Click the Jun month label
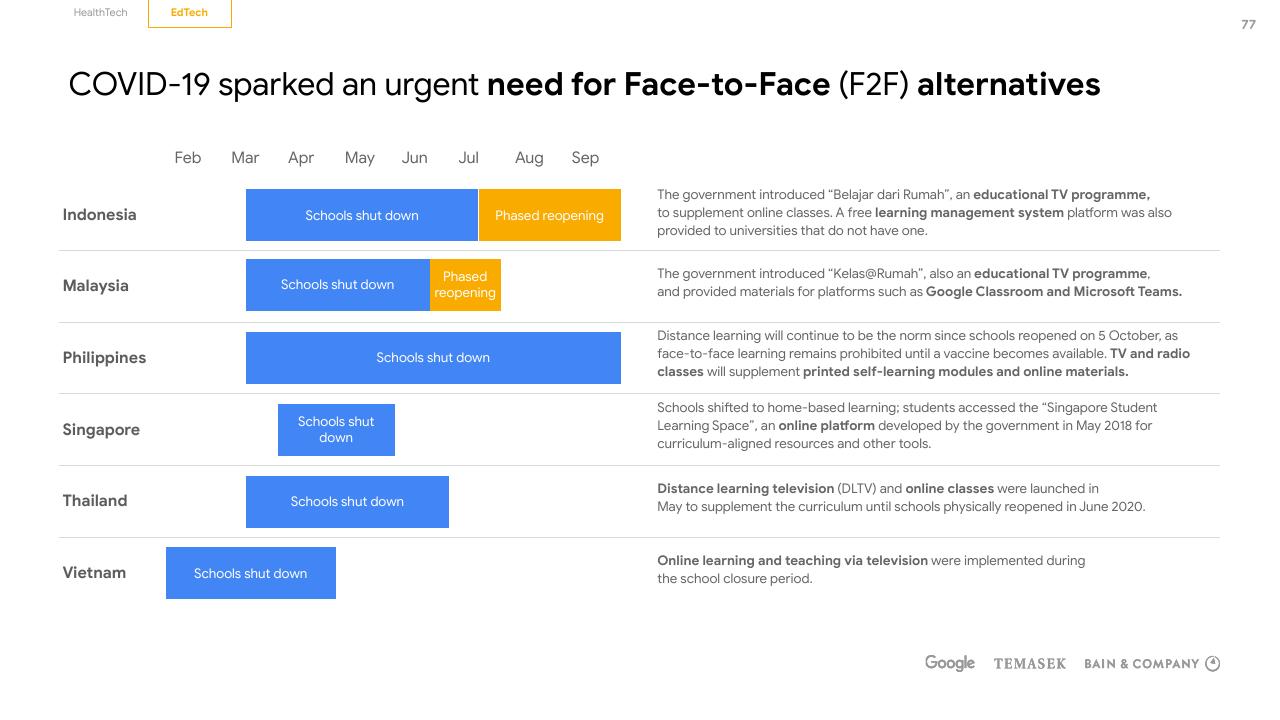 414,158
